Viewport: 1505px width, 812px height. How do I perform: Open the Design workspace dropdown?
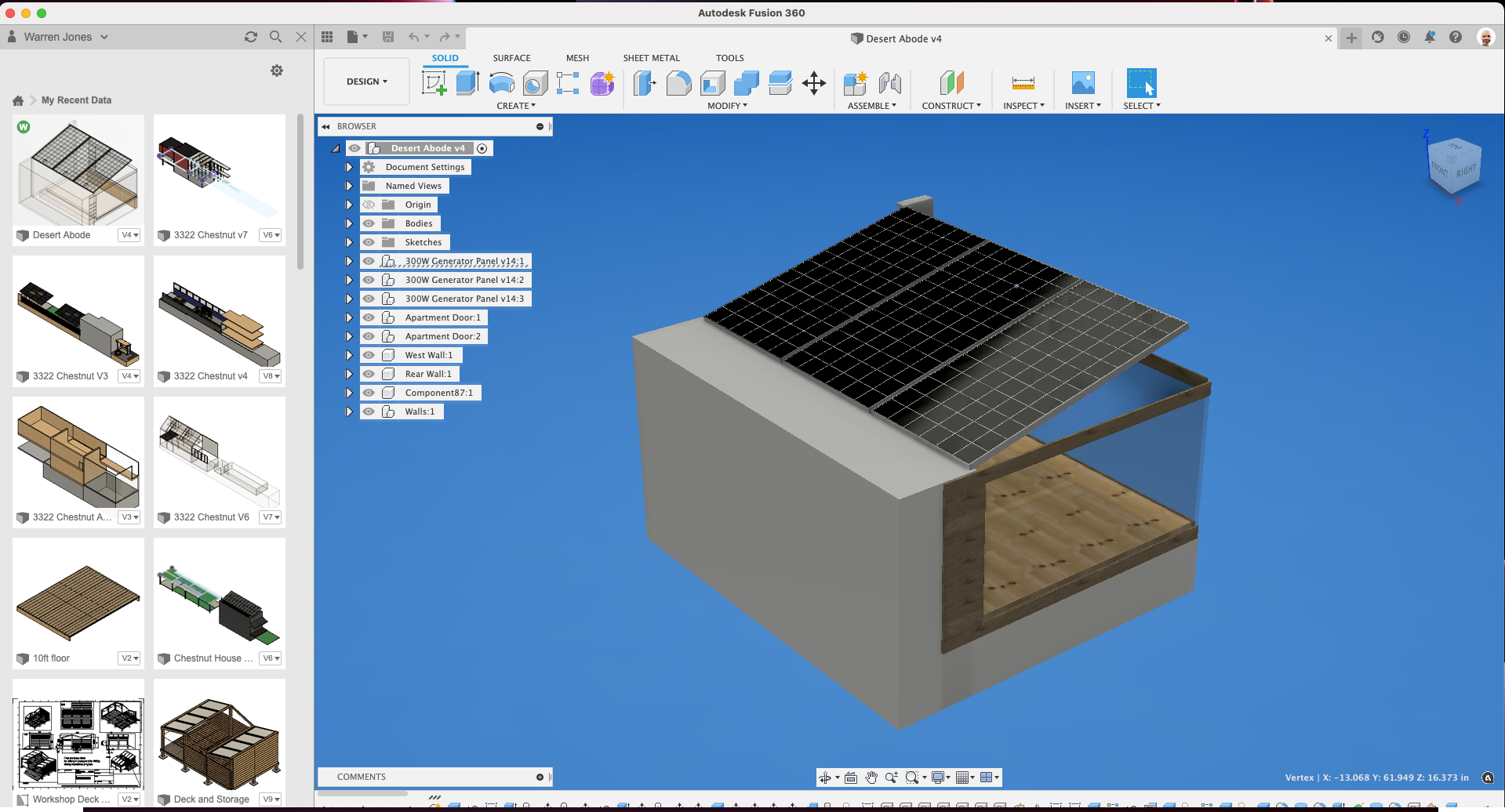pyautogui.click(x=366, y=82)
